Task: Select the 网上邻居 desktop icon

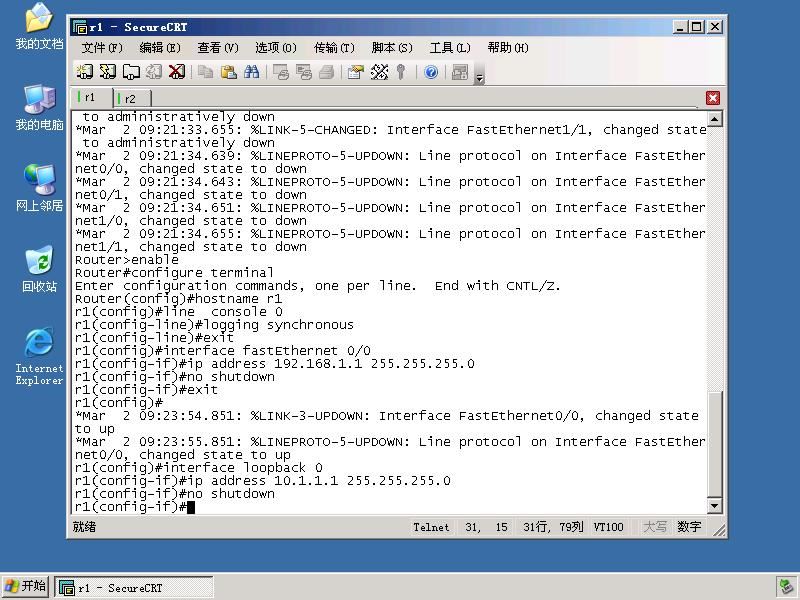Action: point(39,188)
